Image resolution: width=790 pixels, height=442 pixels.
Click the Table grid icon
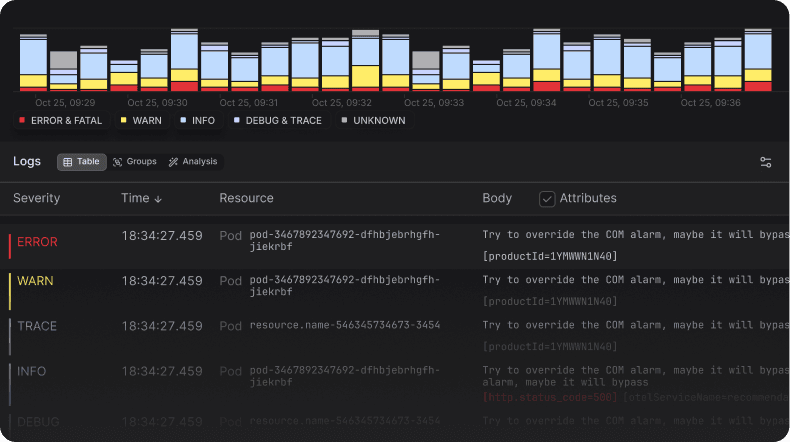click(68, 162)
